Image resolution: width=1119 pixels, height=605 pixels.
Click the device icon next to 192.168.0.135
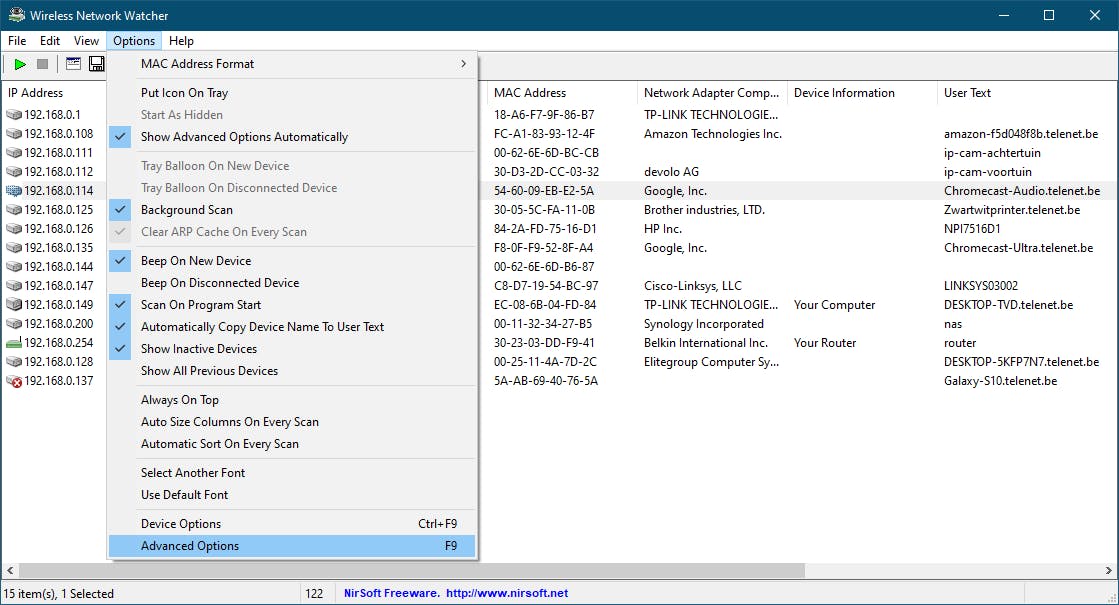tap(14, 248)
